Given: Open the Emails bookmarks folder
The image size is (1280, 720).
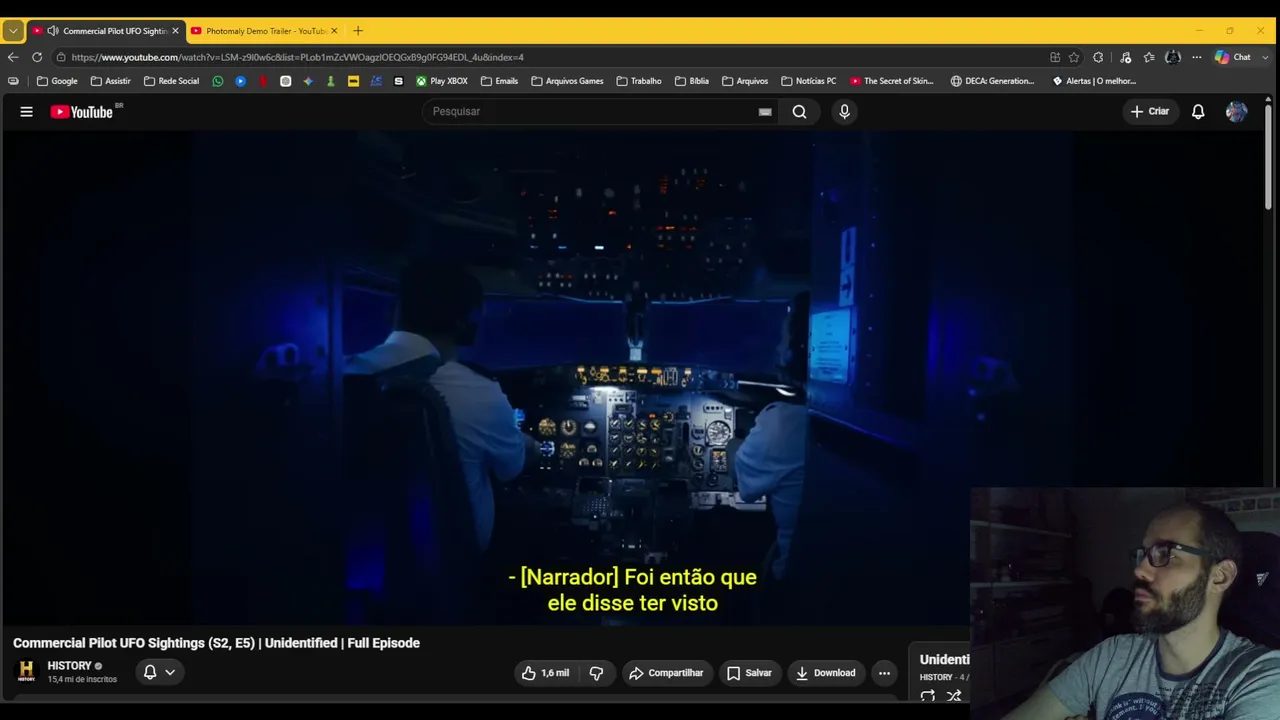Looking at the screenshot, I should coord(499,81).
